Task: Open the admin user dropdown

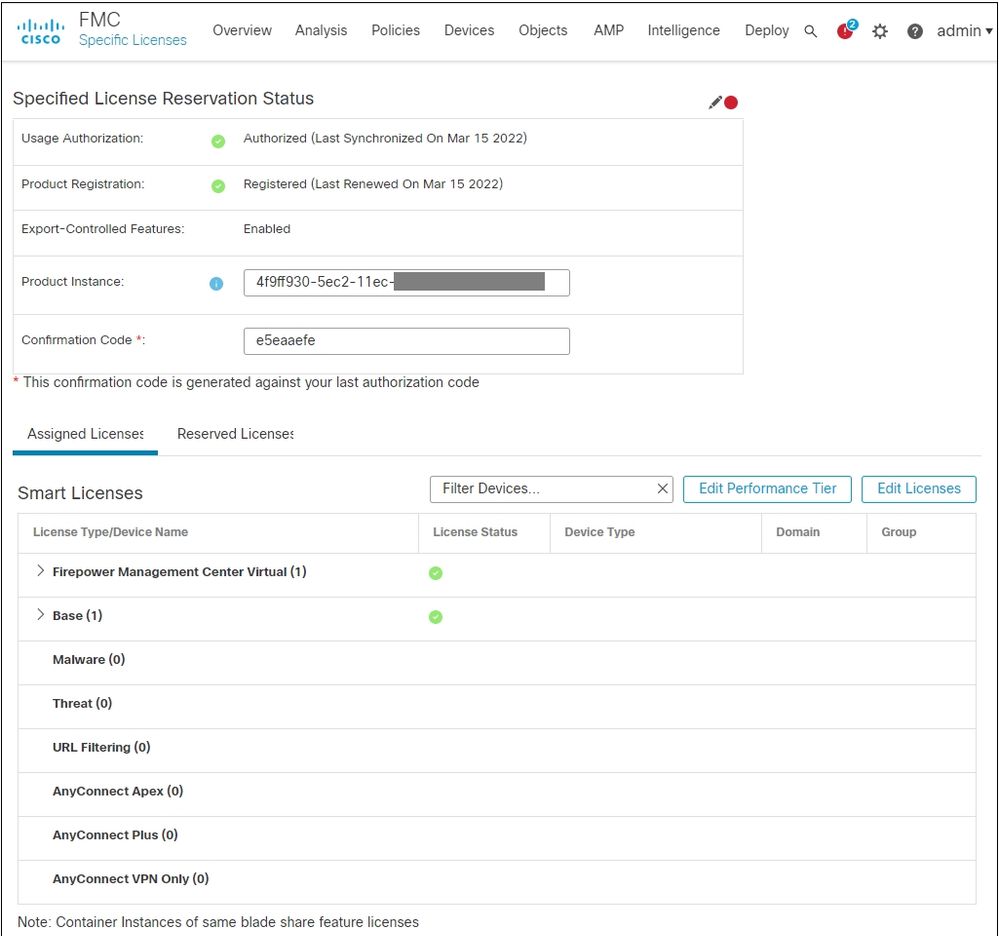Action: click(965, 31)
